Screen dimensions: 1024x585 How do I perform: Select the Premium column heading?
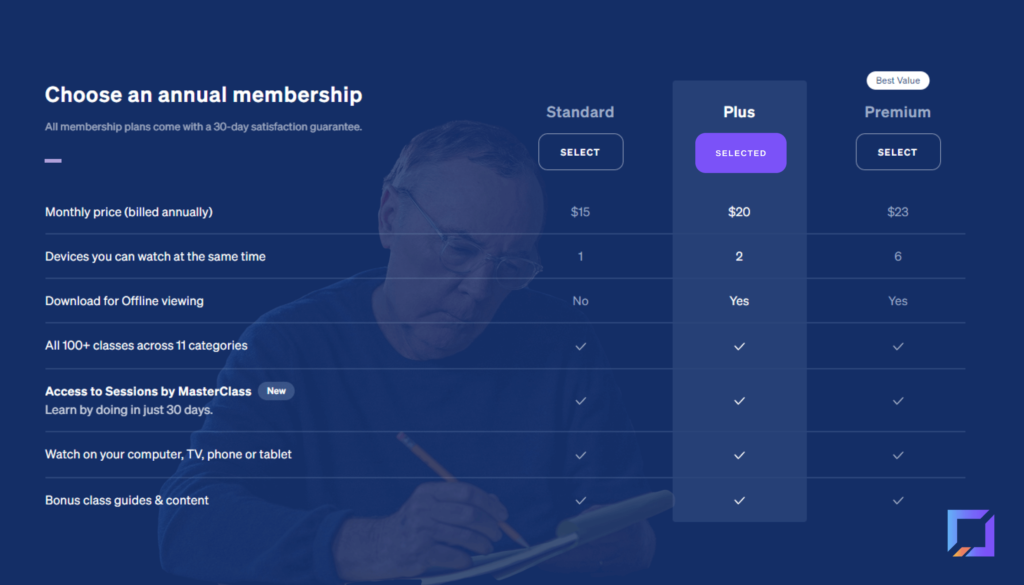click(x=898, y=112)
